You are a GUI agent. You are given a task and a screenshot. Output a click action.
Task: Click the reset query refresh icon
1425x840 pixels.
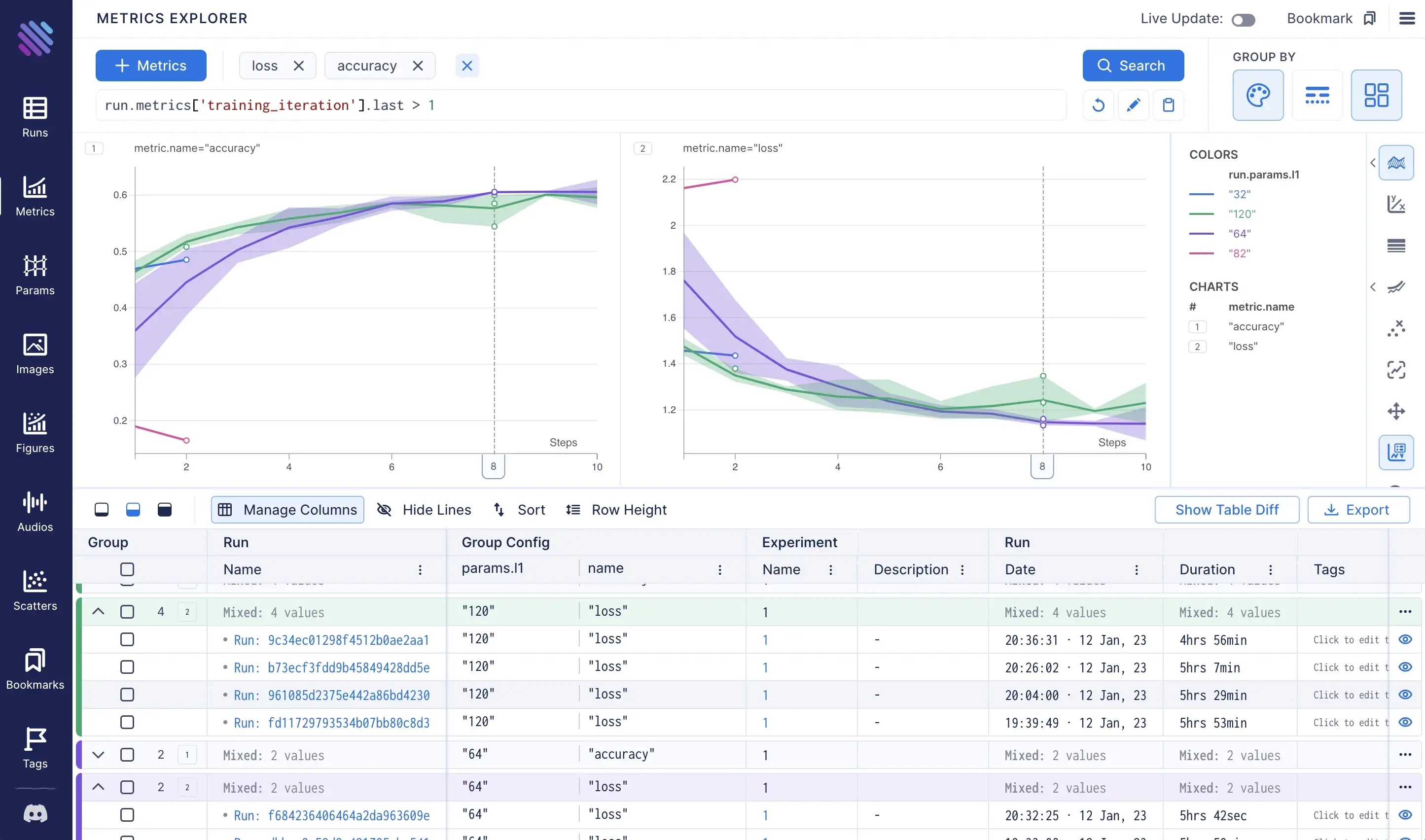1098,105
